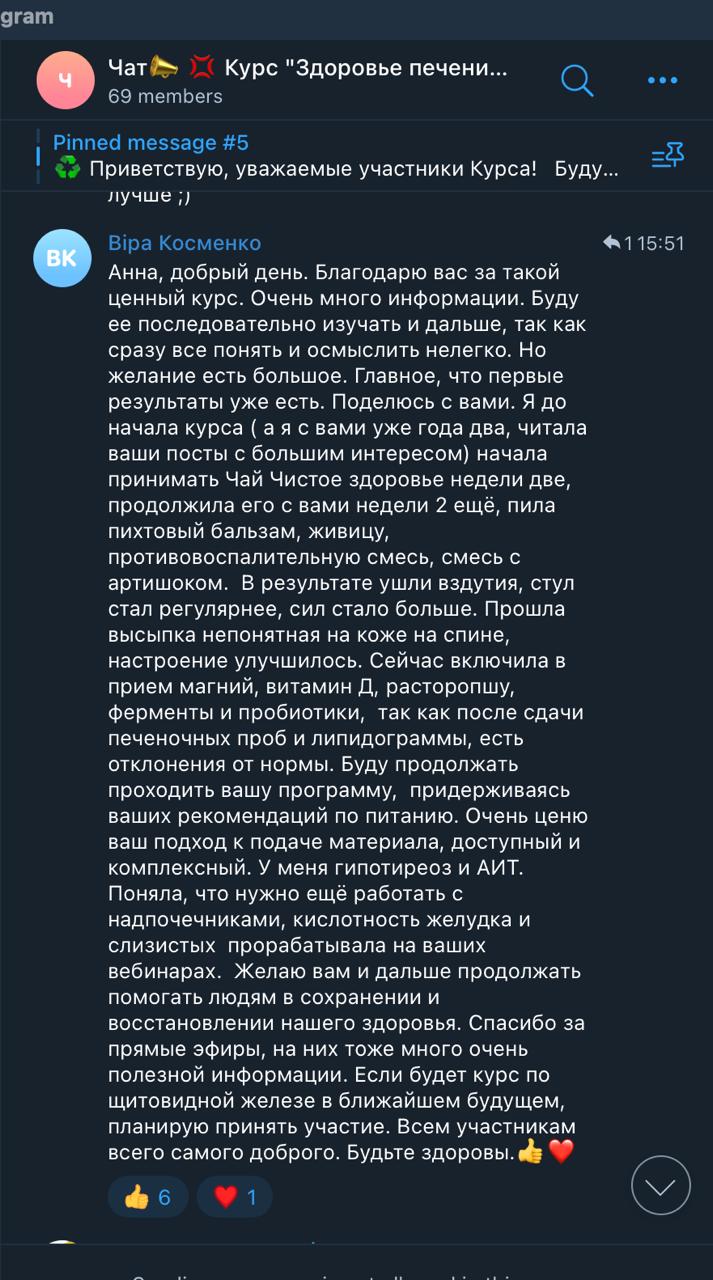Click the recycle emoji in pinned message

click(x=68, y=169)
